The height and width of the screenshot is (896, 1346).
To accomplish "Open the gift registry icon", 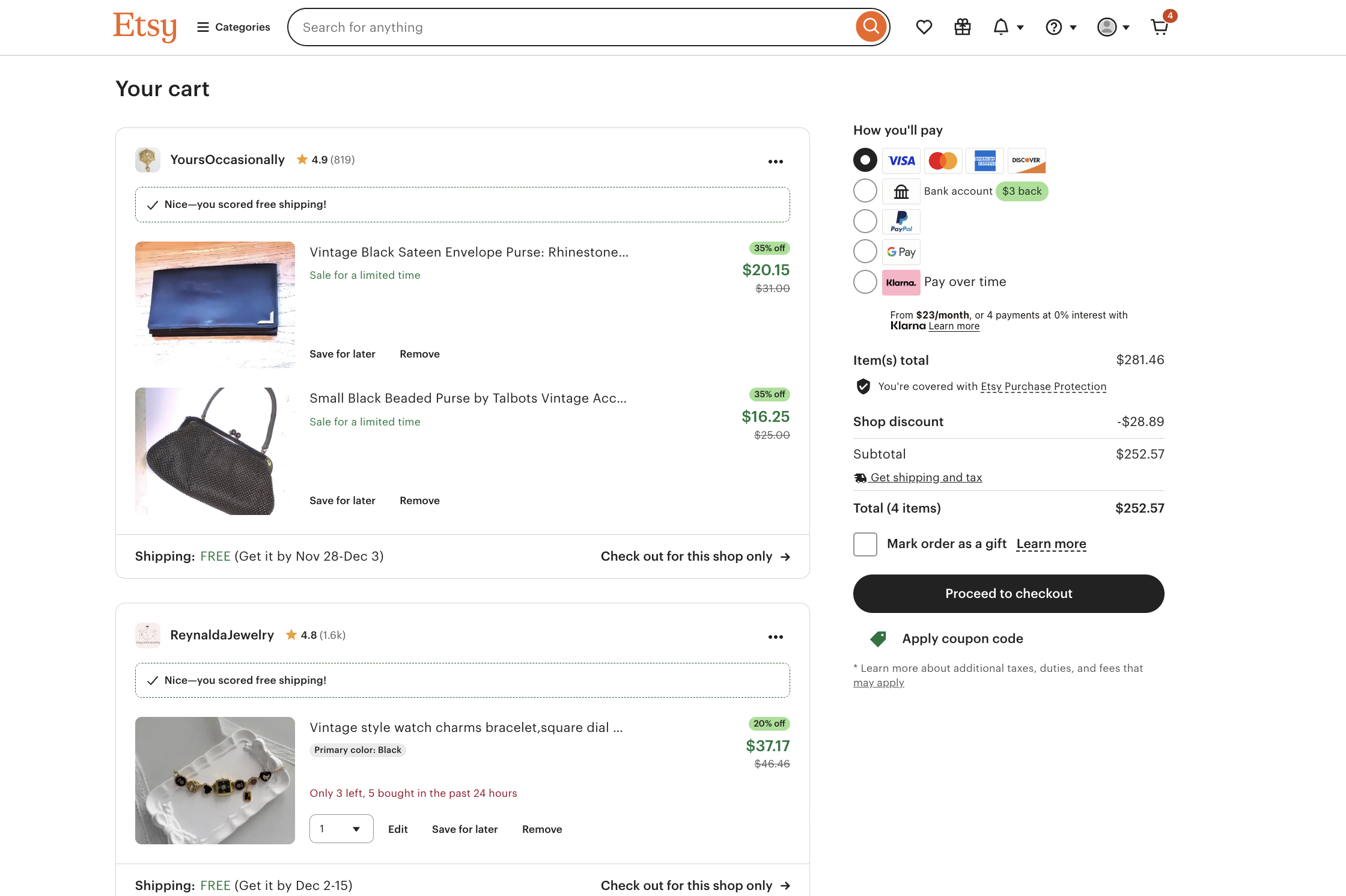I will click(962, 27).
